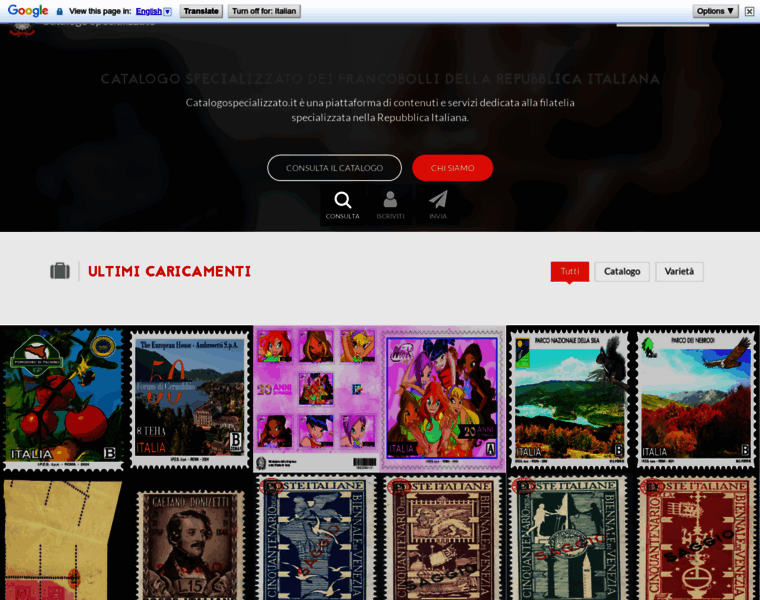Image resolution: width=760 pixels, height=600 pixels.
Task: Click the Consulta magnifier icon
Action: 343,200
